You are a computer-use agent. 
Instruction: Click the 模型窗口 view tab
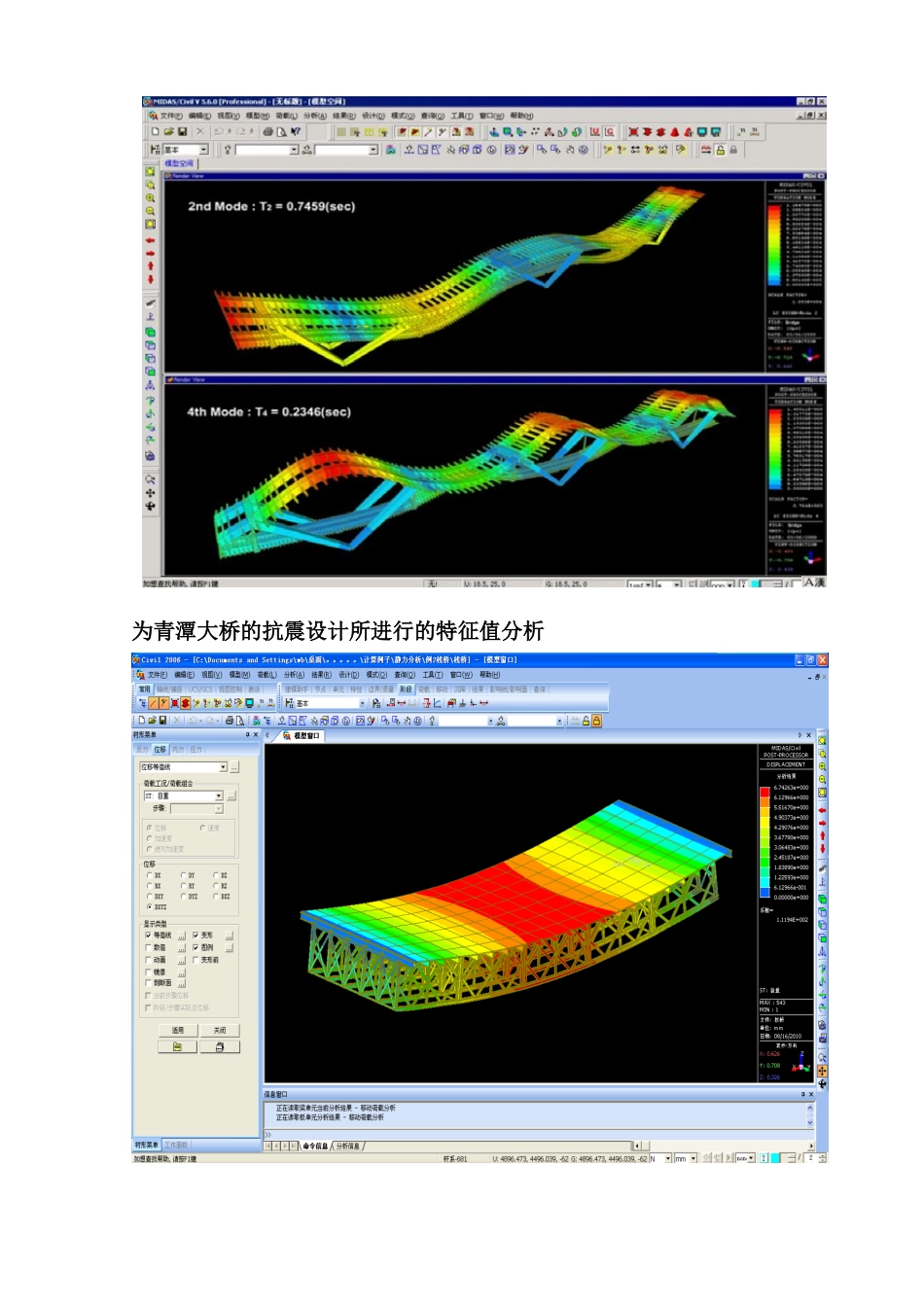coord(302,736)
